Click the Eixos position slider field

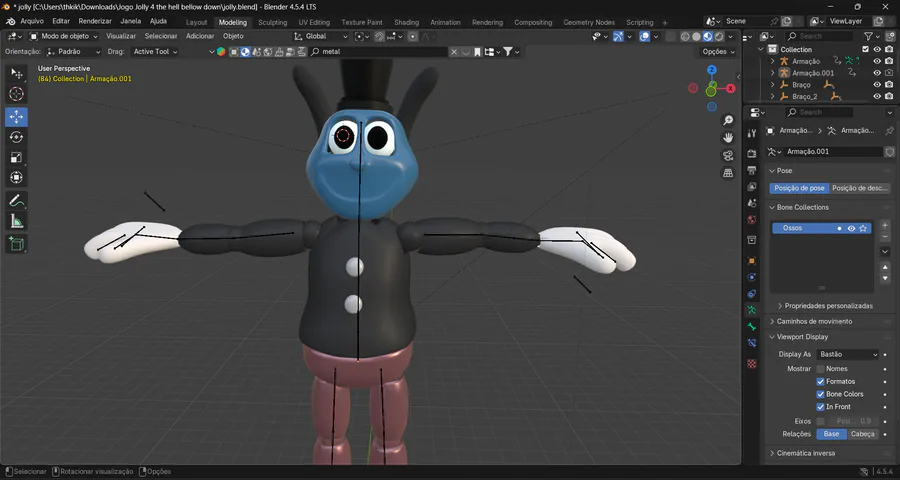(x=854, y=421)
